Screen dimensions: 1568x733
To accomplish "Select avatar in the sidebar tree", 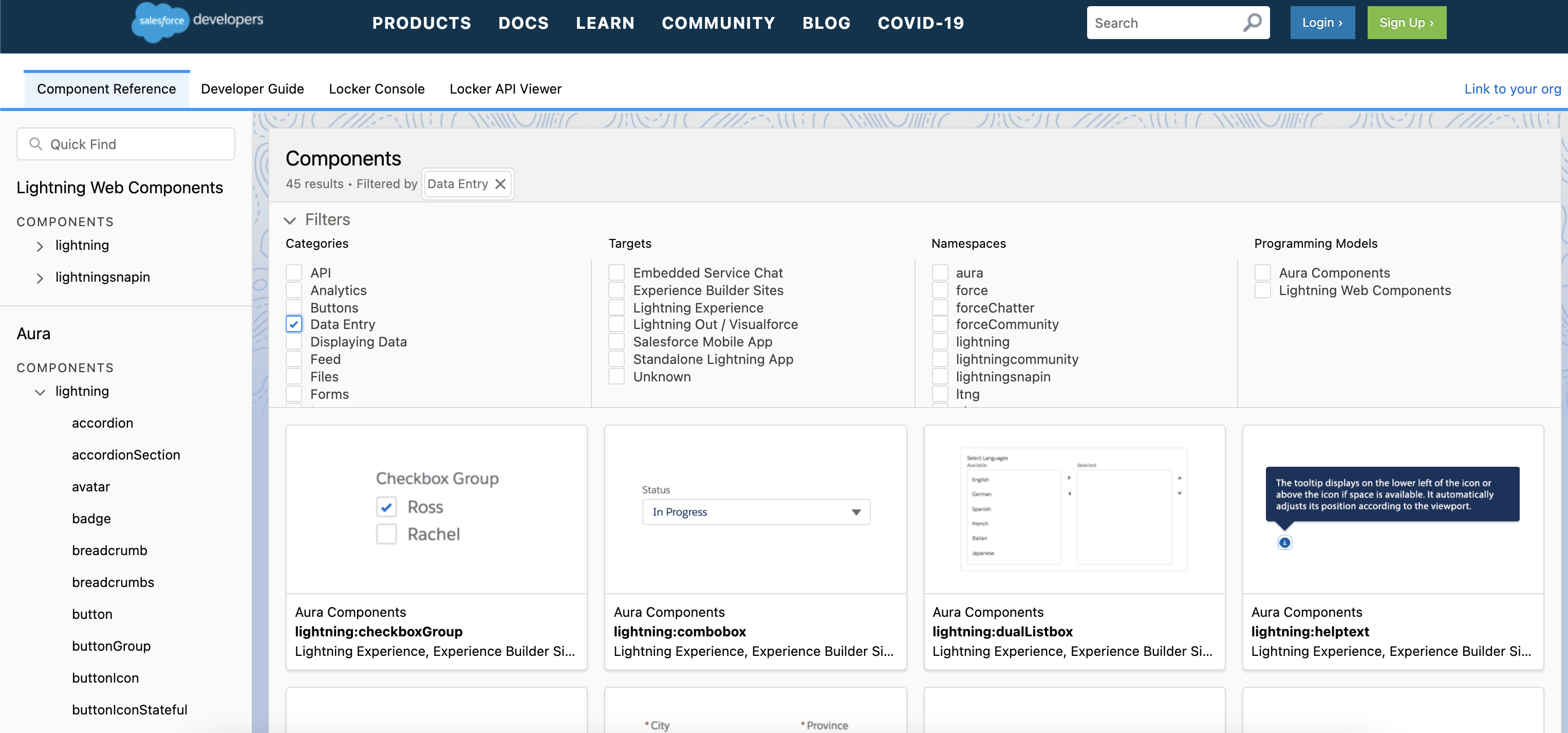I will click(91, 487).
